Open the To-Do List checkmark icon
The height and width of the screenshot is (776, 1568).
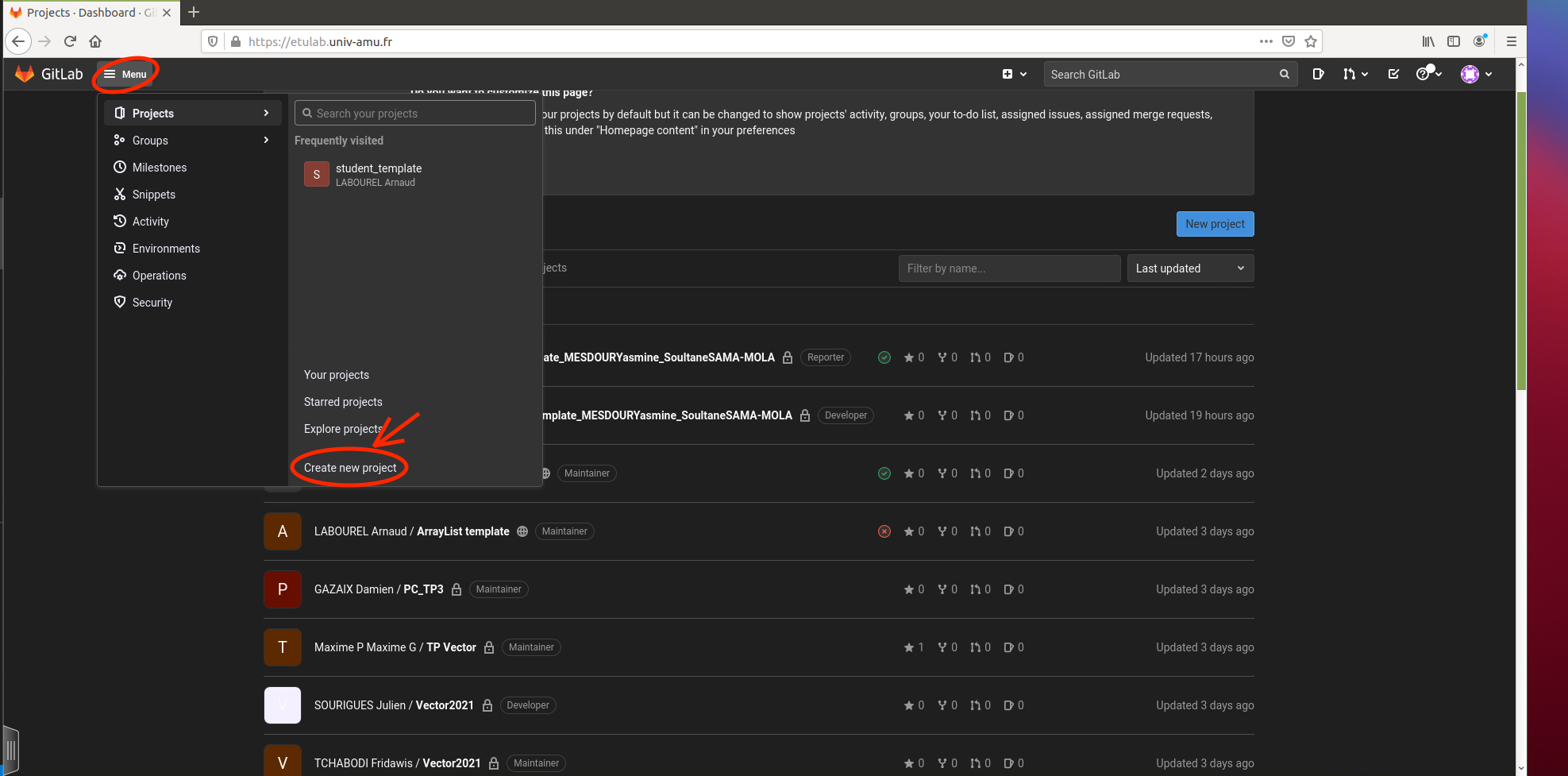[1393, 74]
